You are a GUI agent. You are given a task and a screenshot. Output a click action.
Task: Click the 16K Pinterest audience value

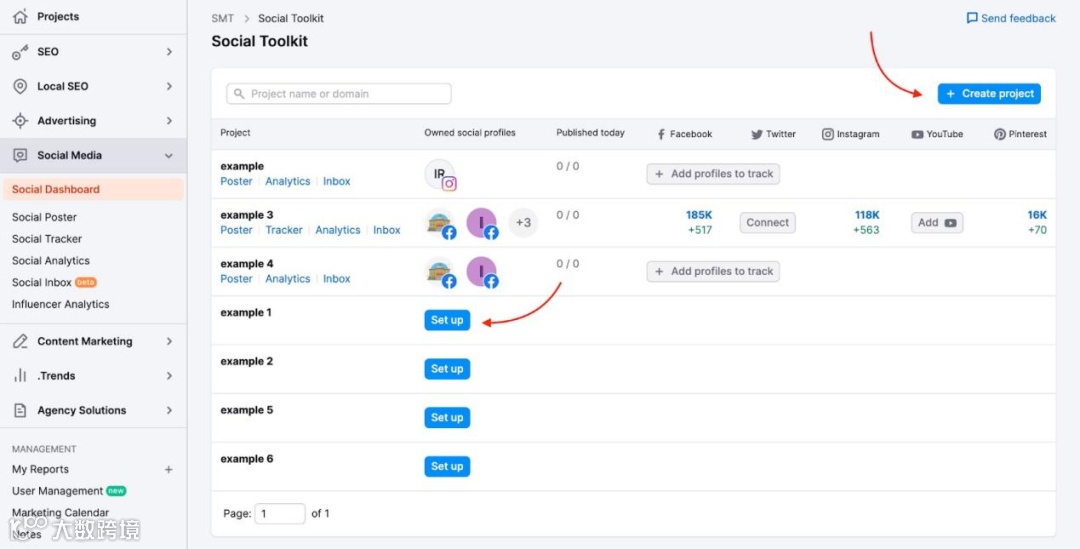(x=1037, y=215)
